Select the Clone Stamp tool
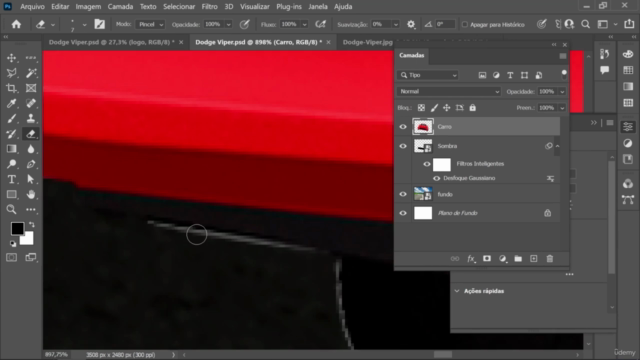The image size is (640, 360). coord(31,118)
